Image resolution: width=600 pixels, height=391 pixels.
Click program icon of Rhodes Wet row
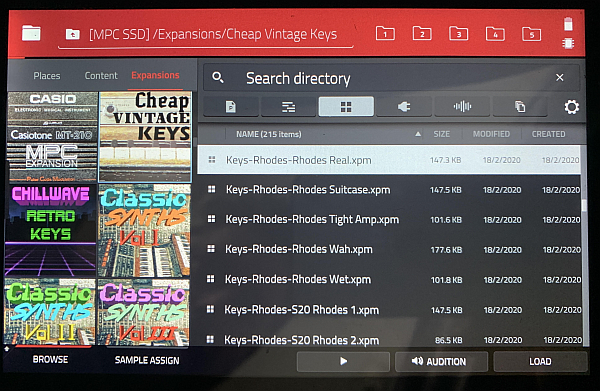(210, 279)
